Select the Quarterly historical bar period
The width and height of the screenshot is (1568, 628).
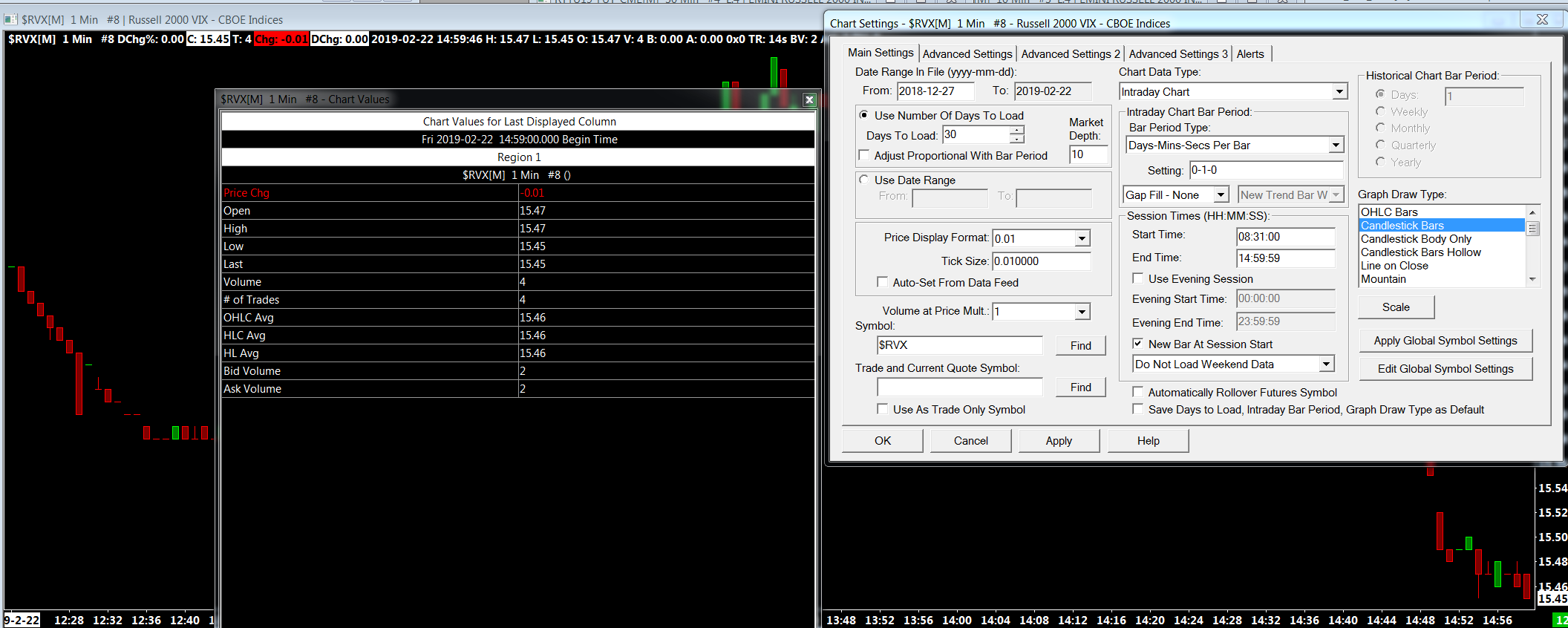click(1380, 145)
